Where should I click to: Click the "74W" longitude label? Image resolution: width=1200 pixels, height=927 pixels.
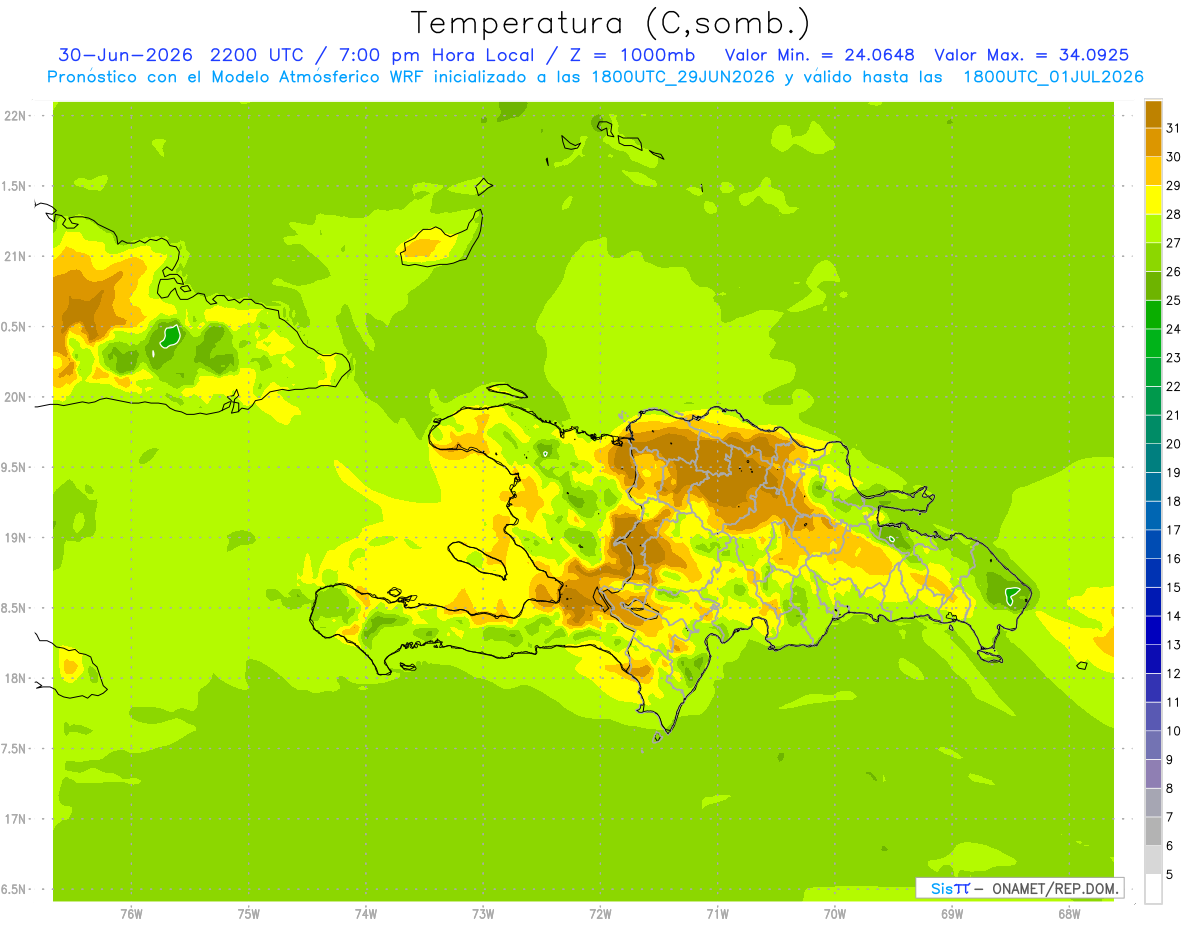pyautogui.click(x=366, y=914)
